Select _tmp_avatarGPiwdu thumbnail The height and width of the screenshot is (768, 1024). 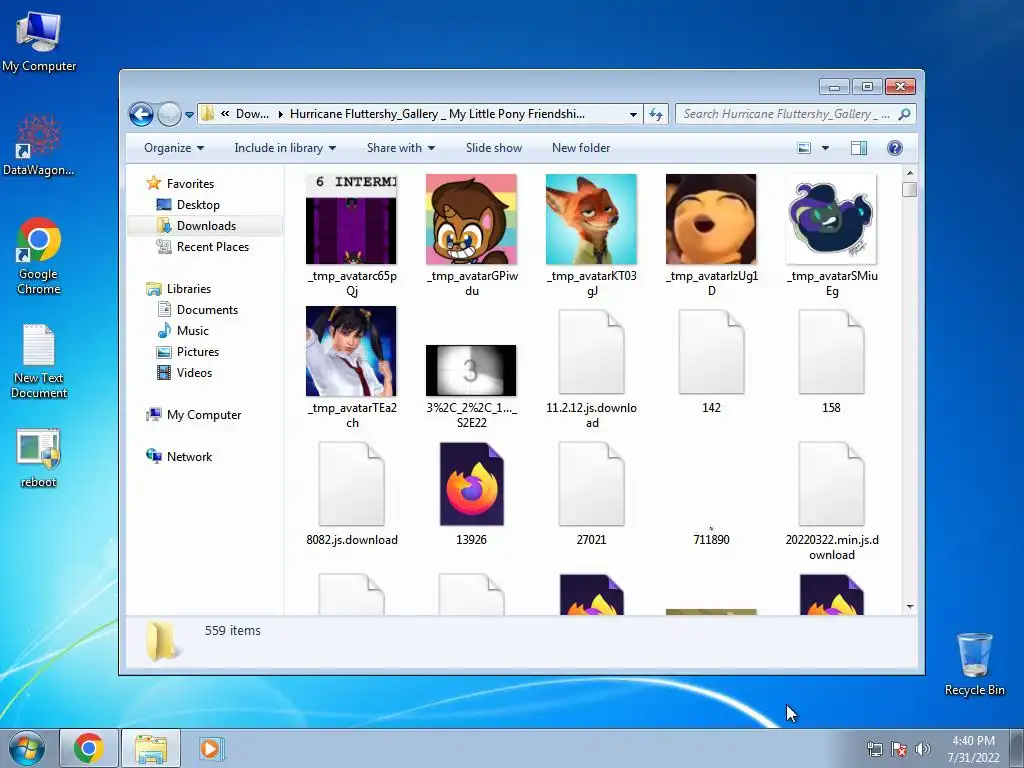[472, 235]
